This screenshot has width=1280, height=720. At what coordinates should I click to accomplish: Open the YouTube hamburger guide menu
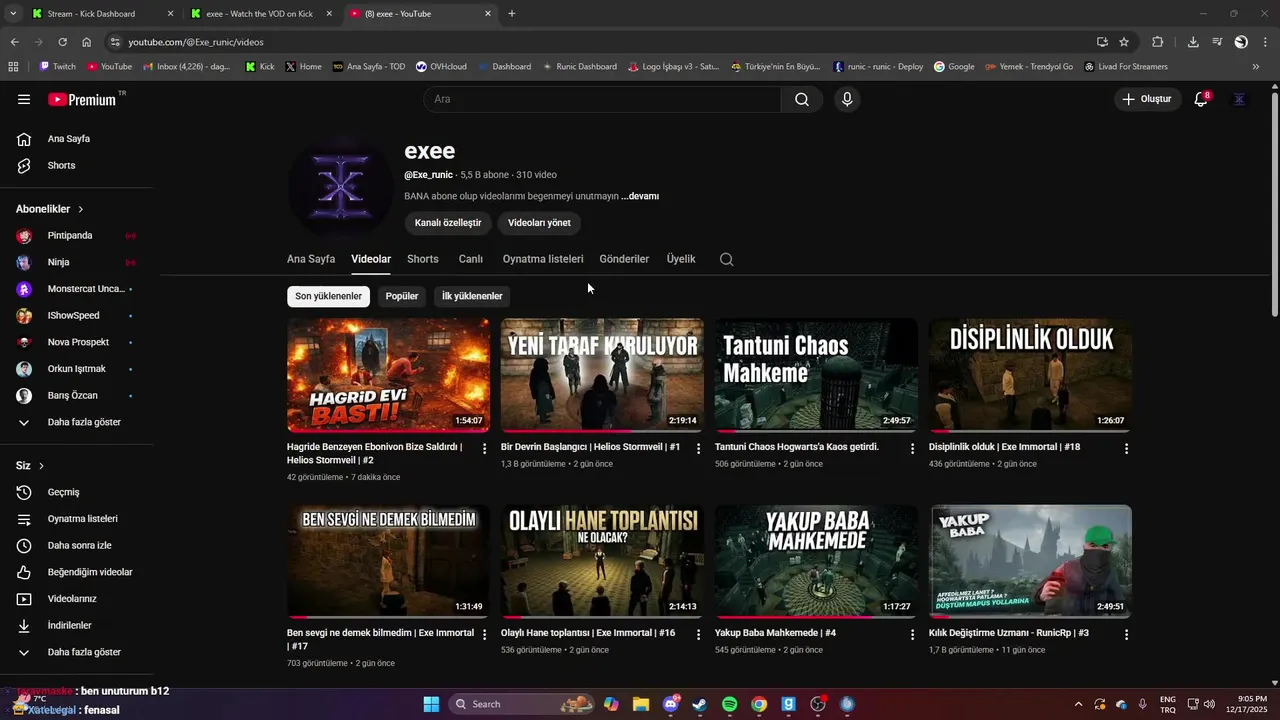(24, 99)
